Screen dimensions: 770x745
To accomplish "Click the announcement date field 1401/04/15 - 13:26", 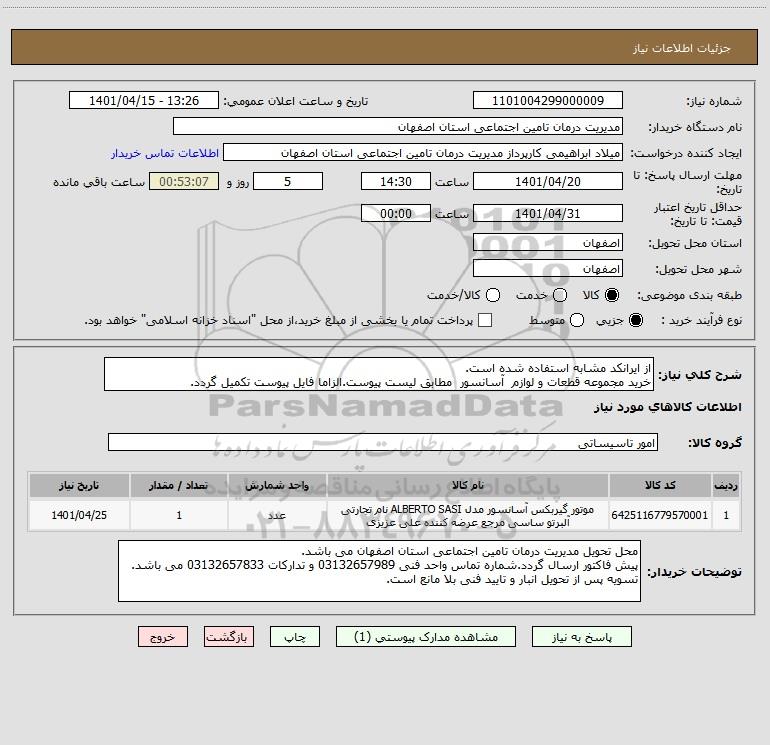I will (144, 101).
